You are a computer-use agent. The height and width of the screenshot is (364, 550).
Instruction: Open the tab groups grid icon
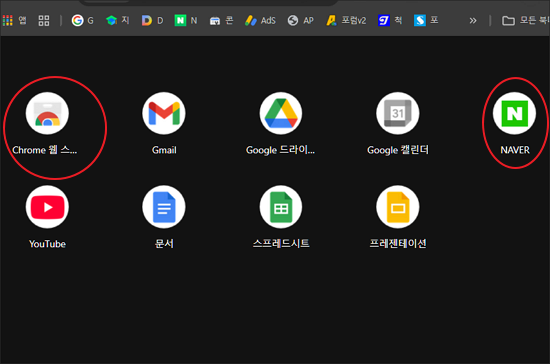44,21
